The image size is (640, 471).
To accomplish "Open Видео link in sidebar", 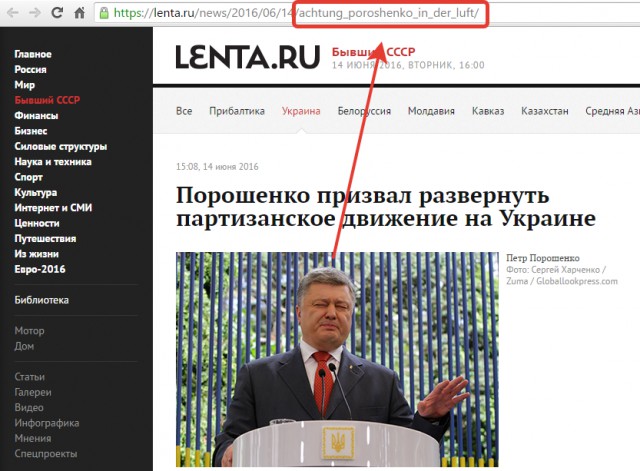I will (29, 407).
